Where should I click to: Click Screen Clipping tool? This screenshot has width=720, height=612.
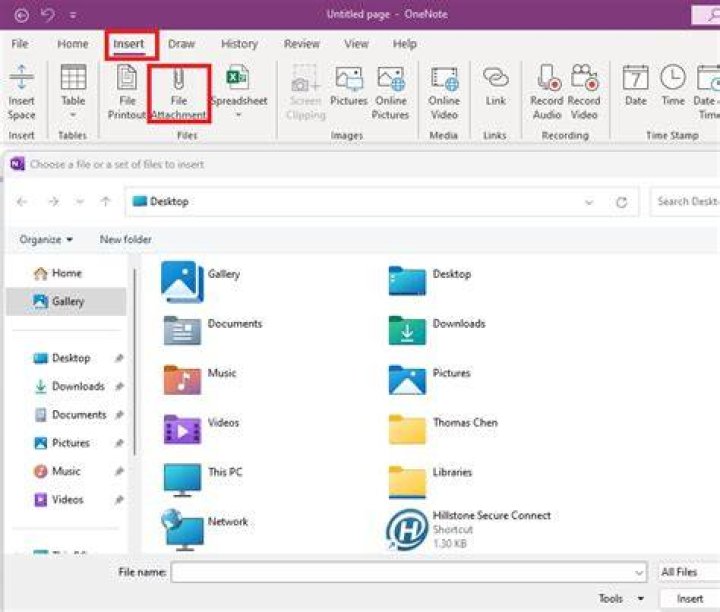pyautogui.click(x=305, y=92)
